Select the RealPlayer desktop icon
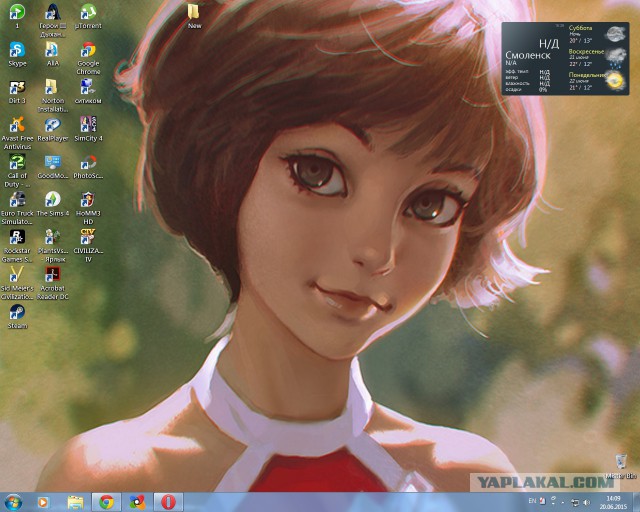Screen dimensions: 640x512 pyautogui.click(x=53, y=129)
